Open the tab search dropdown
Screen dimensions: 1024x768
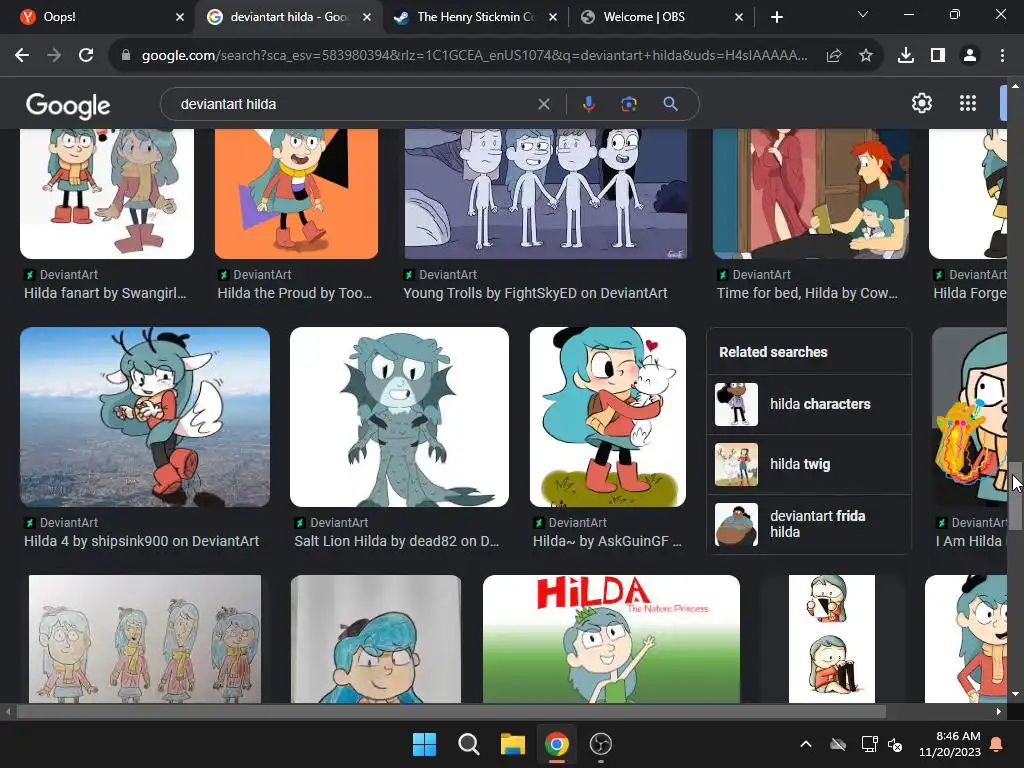click(863, 14)
